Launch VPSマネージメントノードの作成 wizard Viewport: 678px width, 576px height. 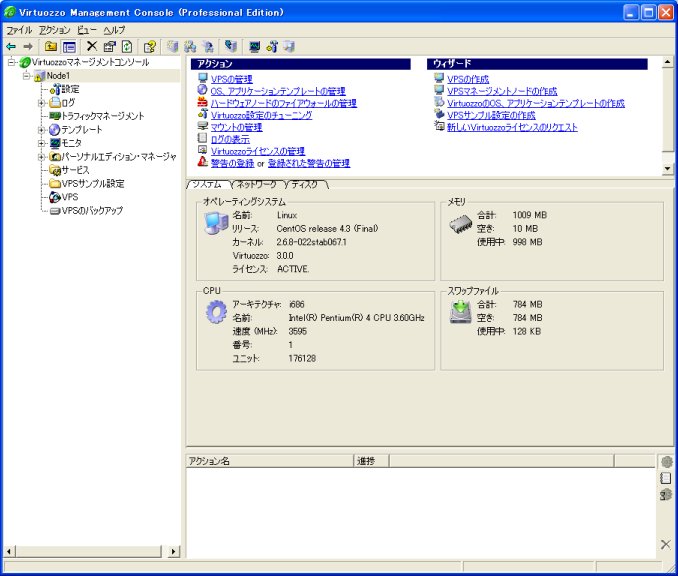pyautogui.click(x=502, y=91)
